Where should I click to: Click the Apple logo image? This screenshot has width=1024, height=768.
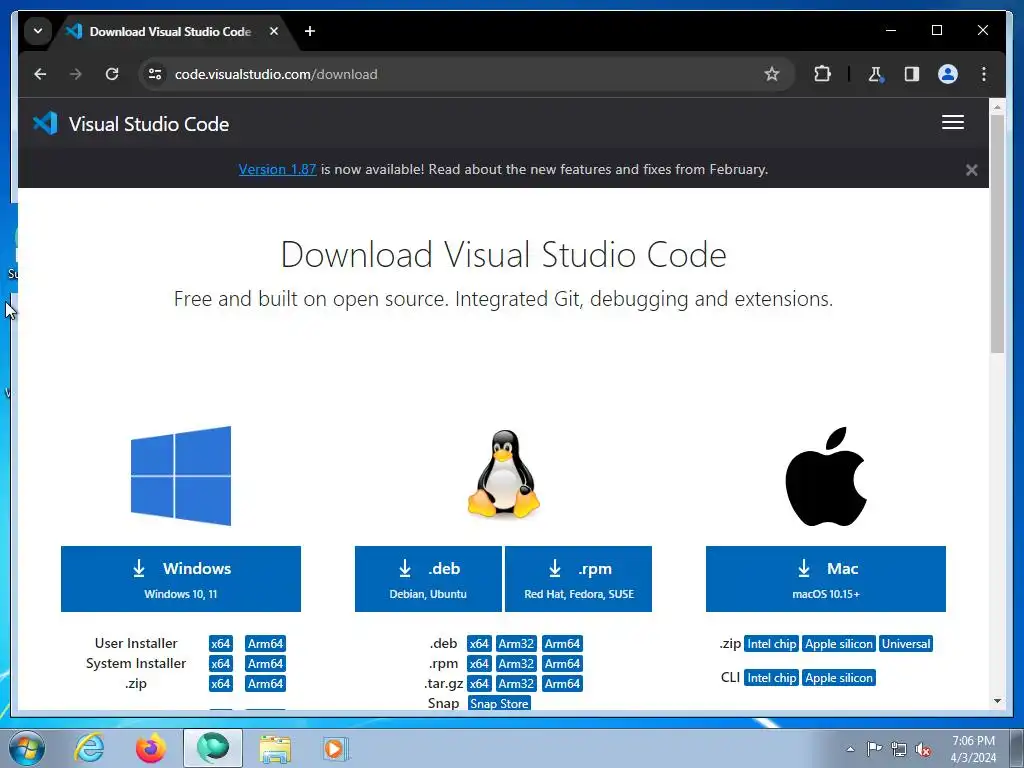coord(826,477)
